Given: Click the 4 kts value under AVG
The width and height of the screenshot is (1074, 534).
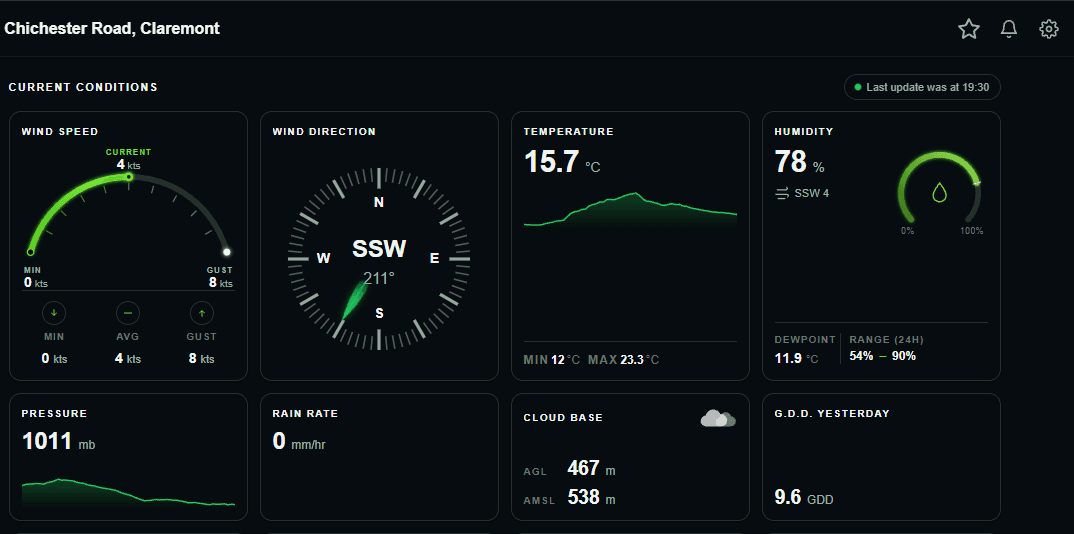Looking at the screenshot, I should pyautogui.click(x=128, y=358).
